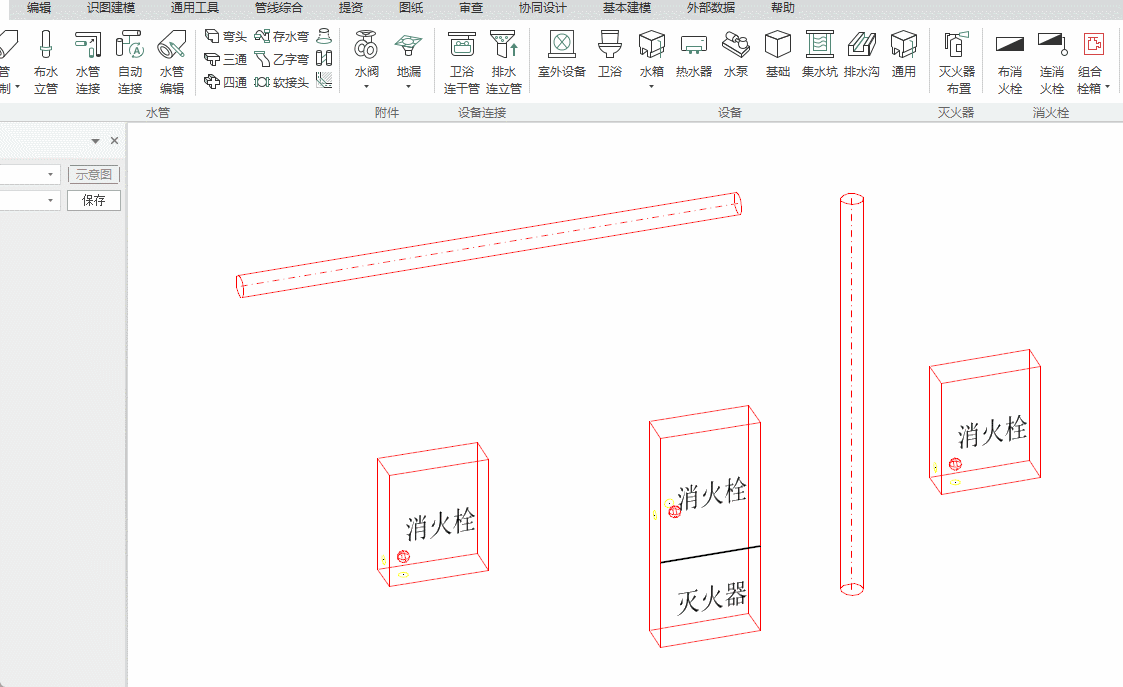Switch to the 通用工具 tab
This screenshot has width=1123, height=687.
195,8
